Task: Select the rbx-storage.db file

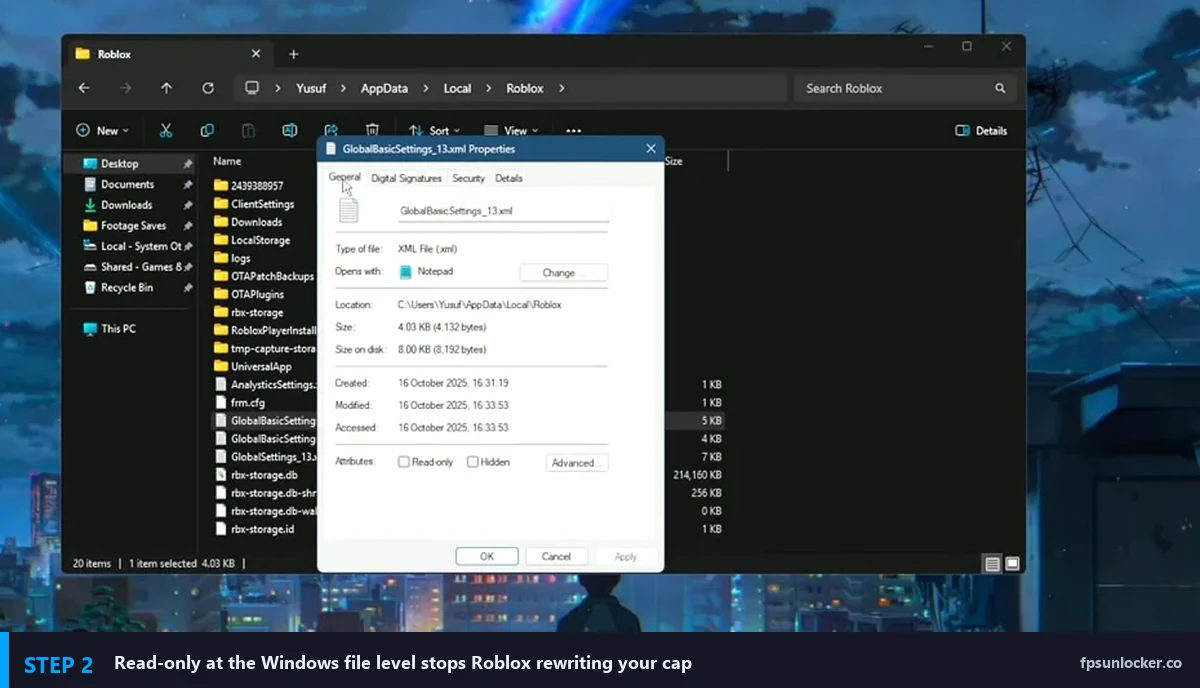Action: coord(264,475)
